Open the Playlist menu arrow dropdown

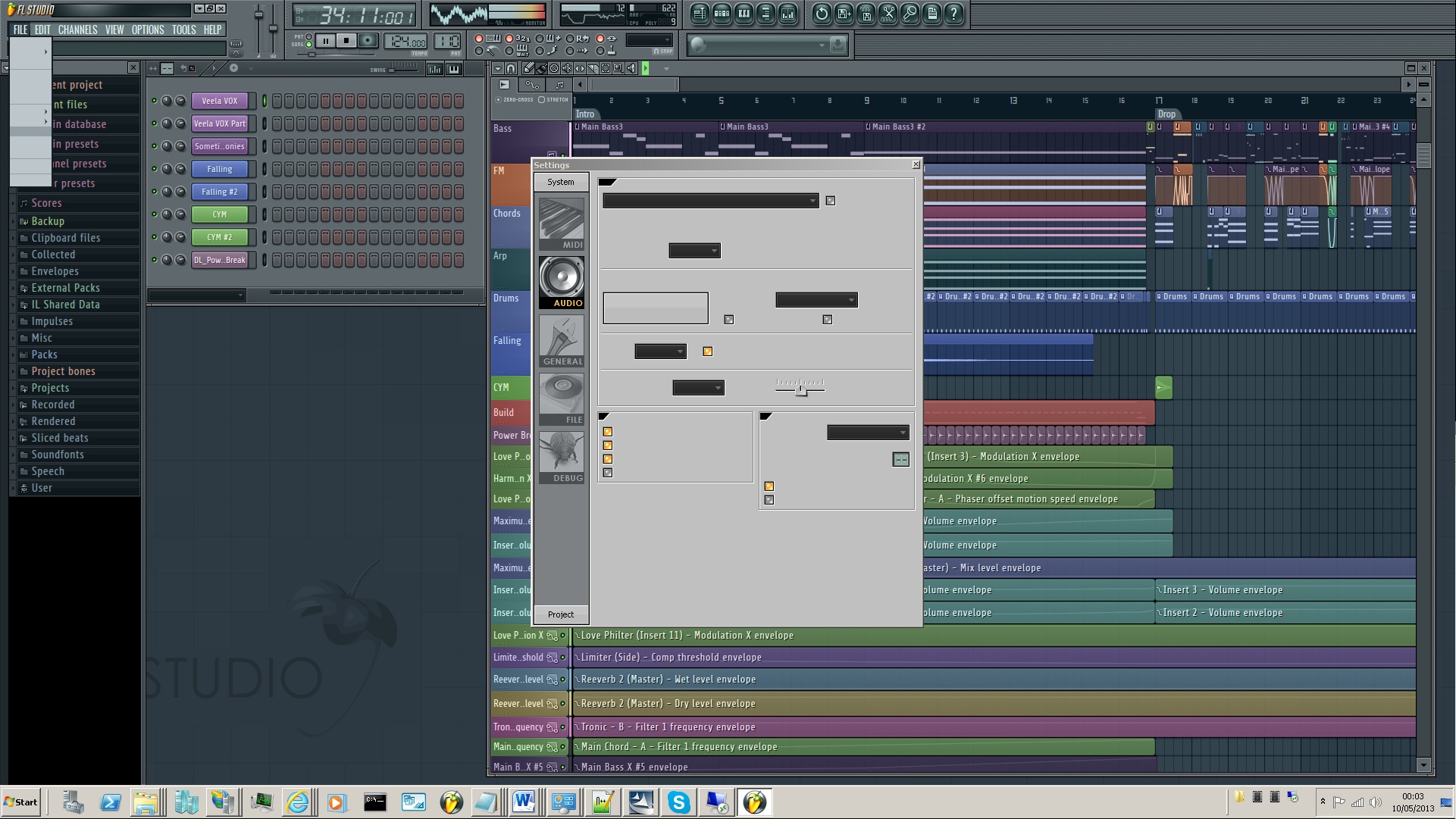[x=498, y=68]
